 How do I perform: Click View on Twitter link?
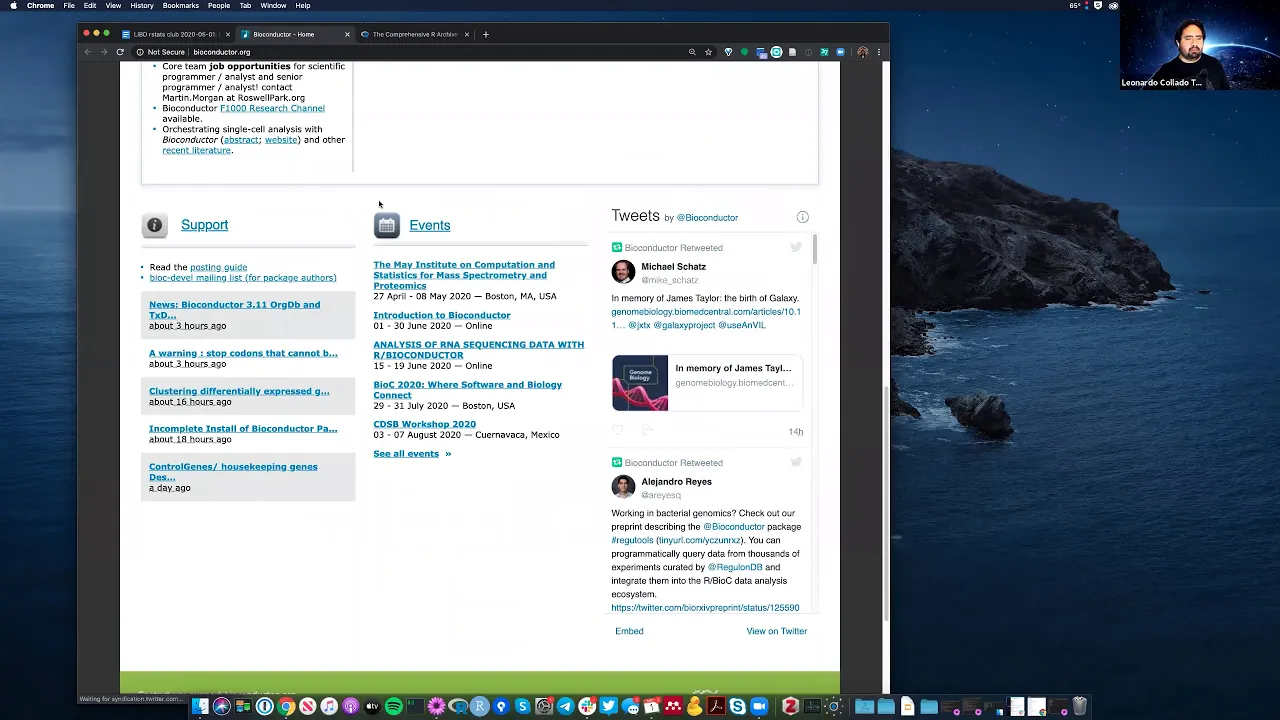point(776,631)
